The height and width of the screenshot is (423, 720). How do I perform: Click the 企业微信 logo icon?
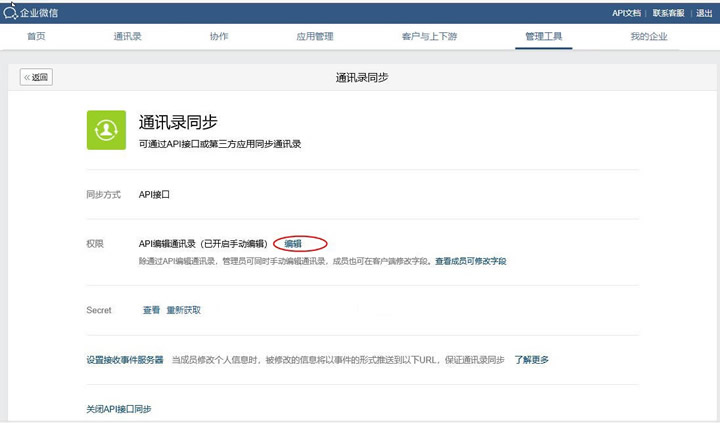(x=11, y=13)
